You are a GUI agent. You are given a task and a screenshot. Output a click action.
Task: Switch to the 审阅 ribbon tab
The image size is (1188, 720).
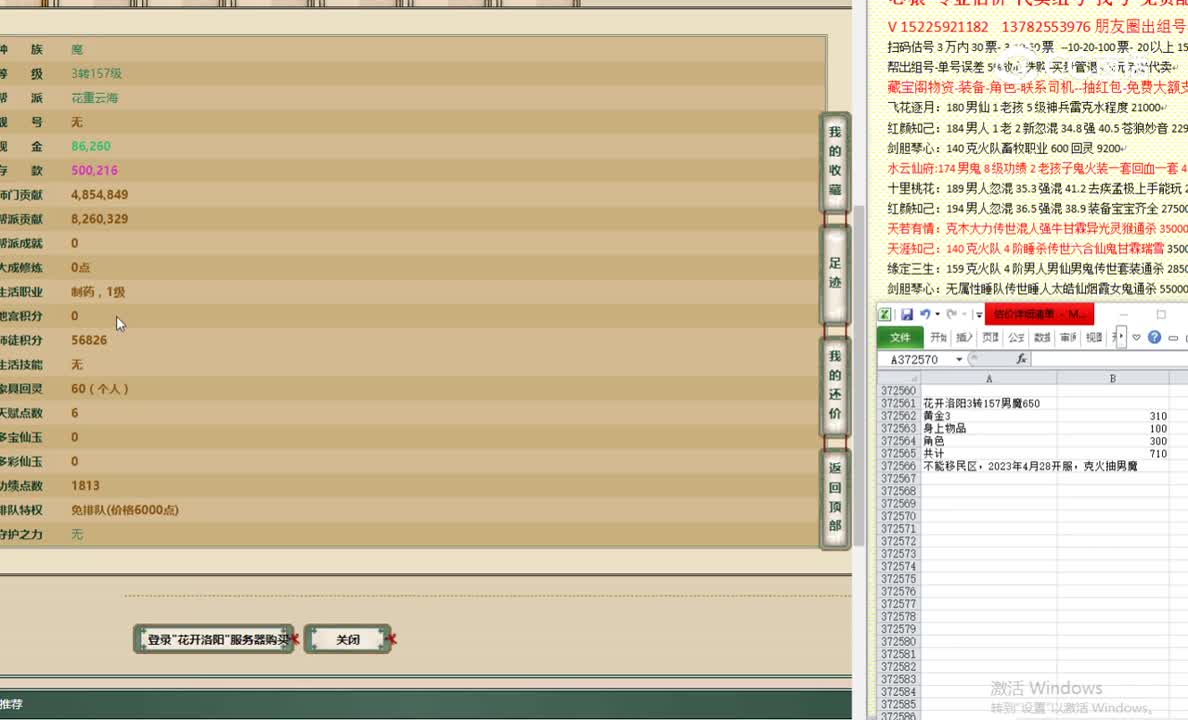point(1068,337)
